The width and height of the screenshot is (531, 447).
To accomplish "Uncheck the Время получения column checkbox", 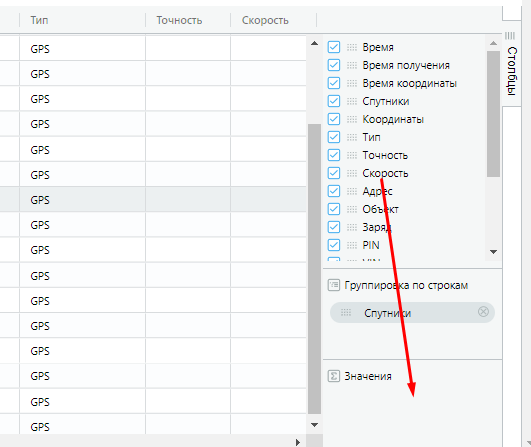I will pyautogui.click(x=334, y=65).
